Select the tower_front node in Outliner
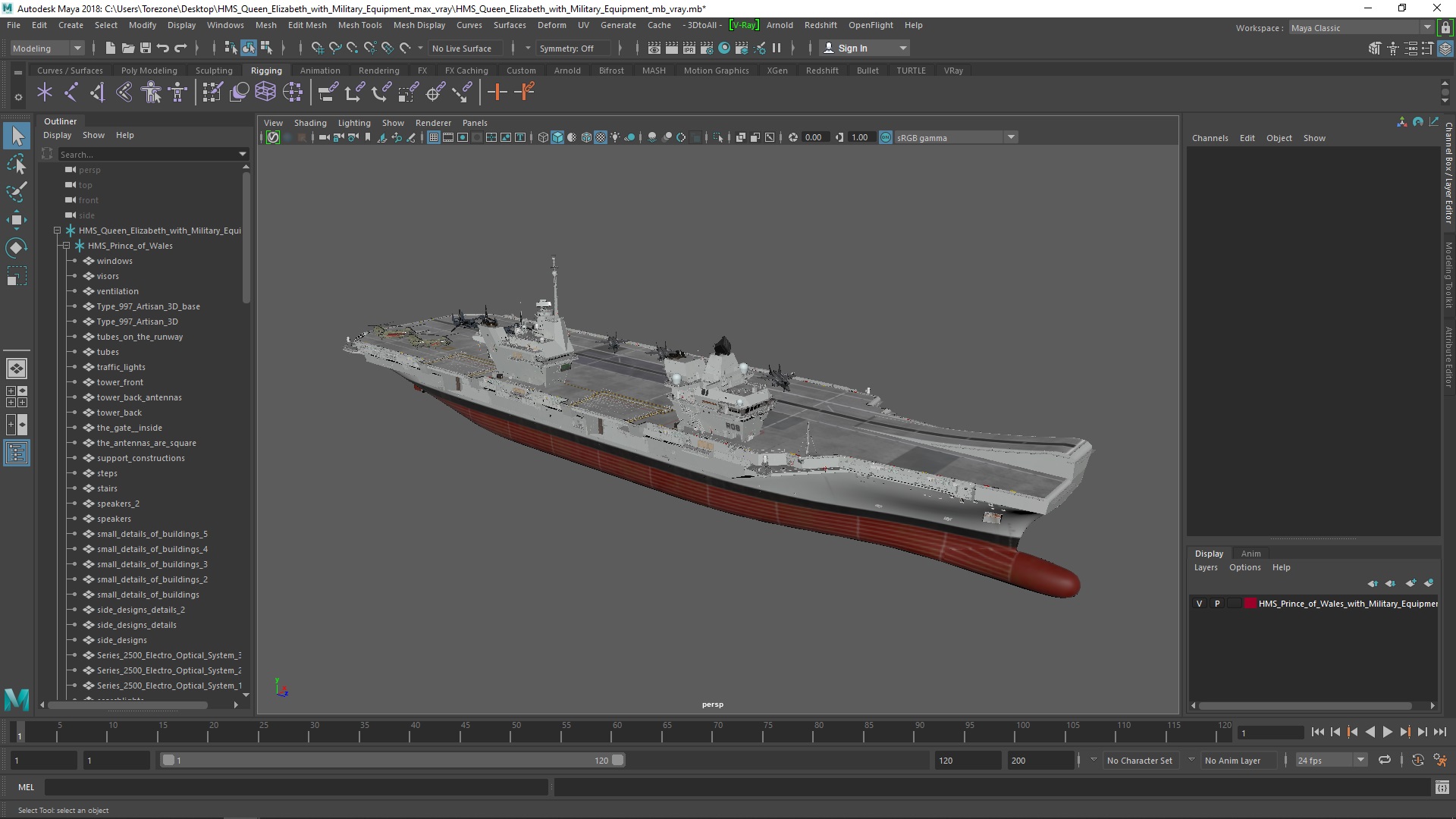Screen dimensions: 1456x819 (120, 382)
